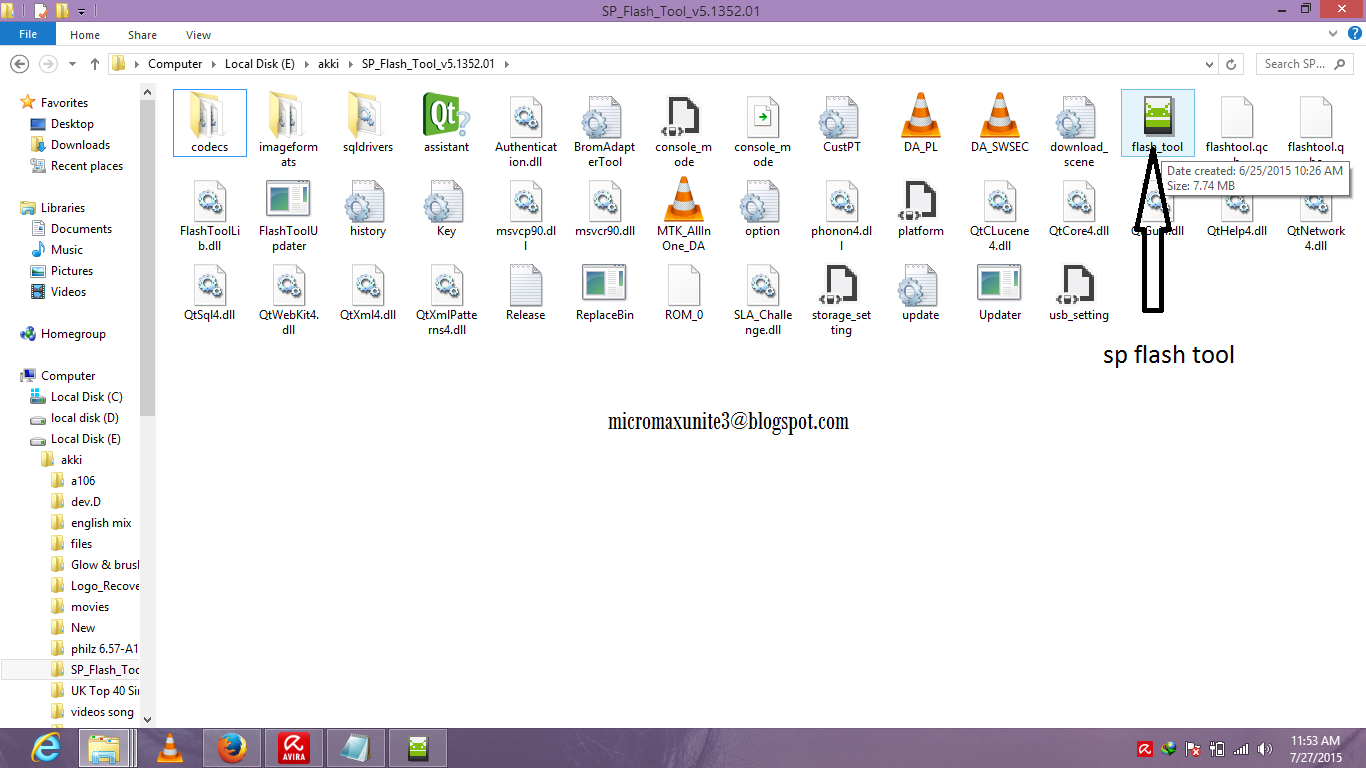Screen dimensions: 1366x768
Task: Select the option file icon
Action: [762, 199]
